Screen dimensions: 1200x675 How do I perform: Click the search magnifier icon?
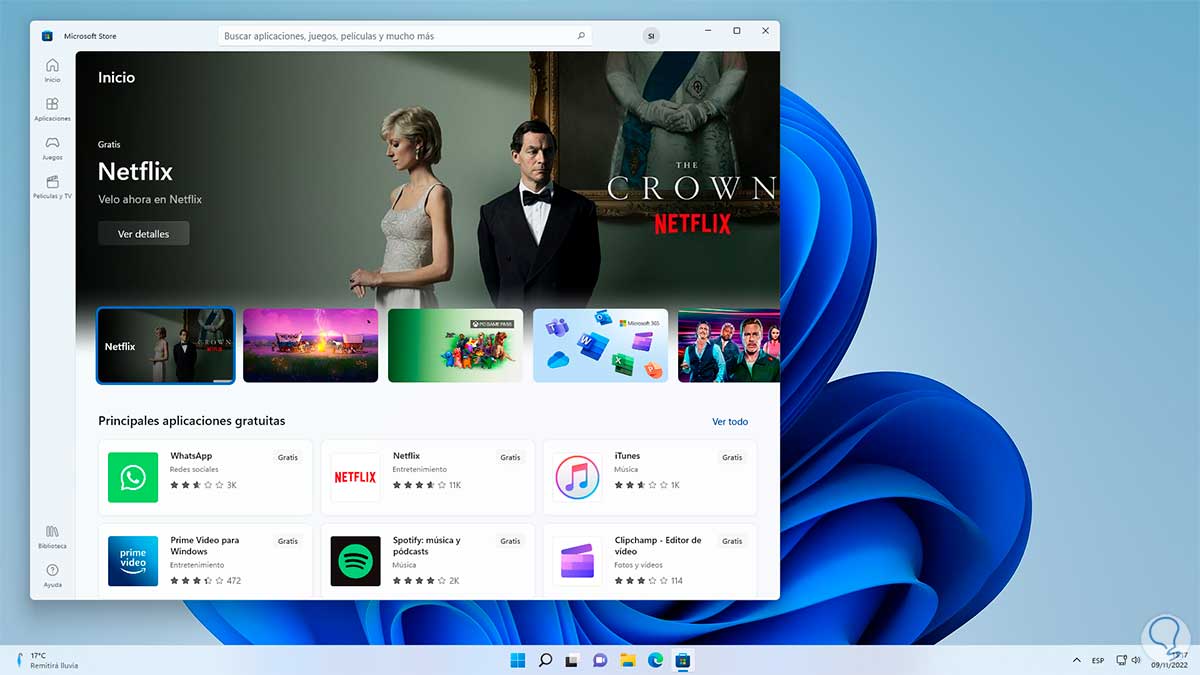581,36
